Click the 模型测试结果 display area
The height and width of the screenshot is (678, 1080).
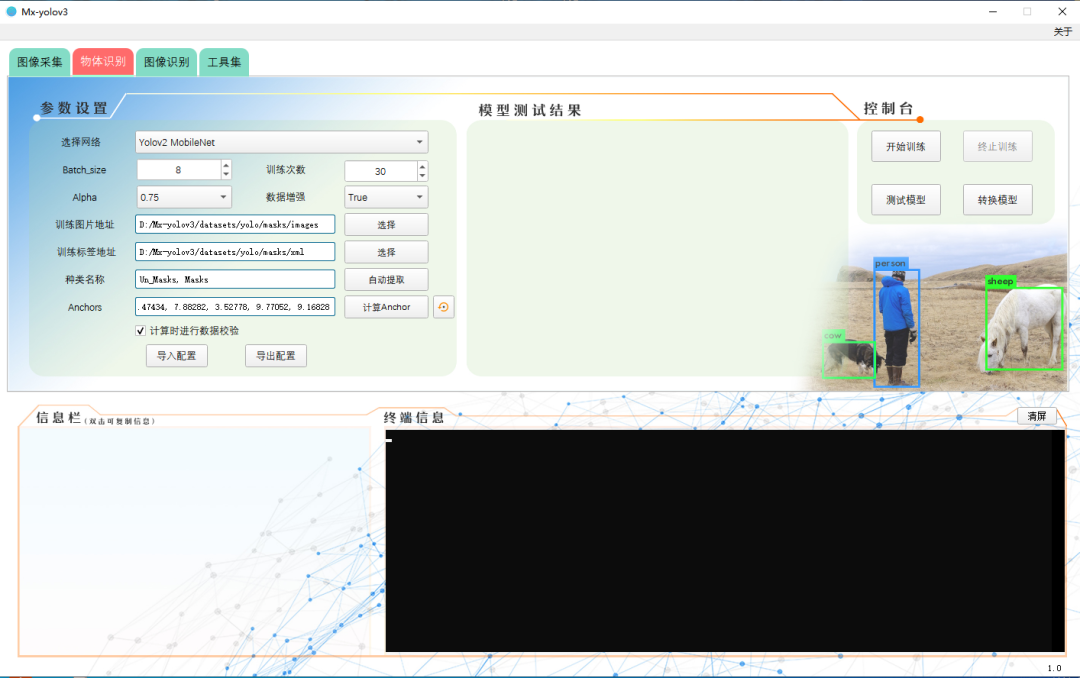[657, 248]
